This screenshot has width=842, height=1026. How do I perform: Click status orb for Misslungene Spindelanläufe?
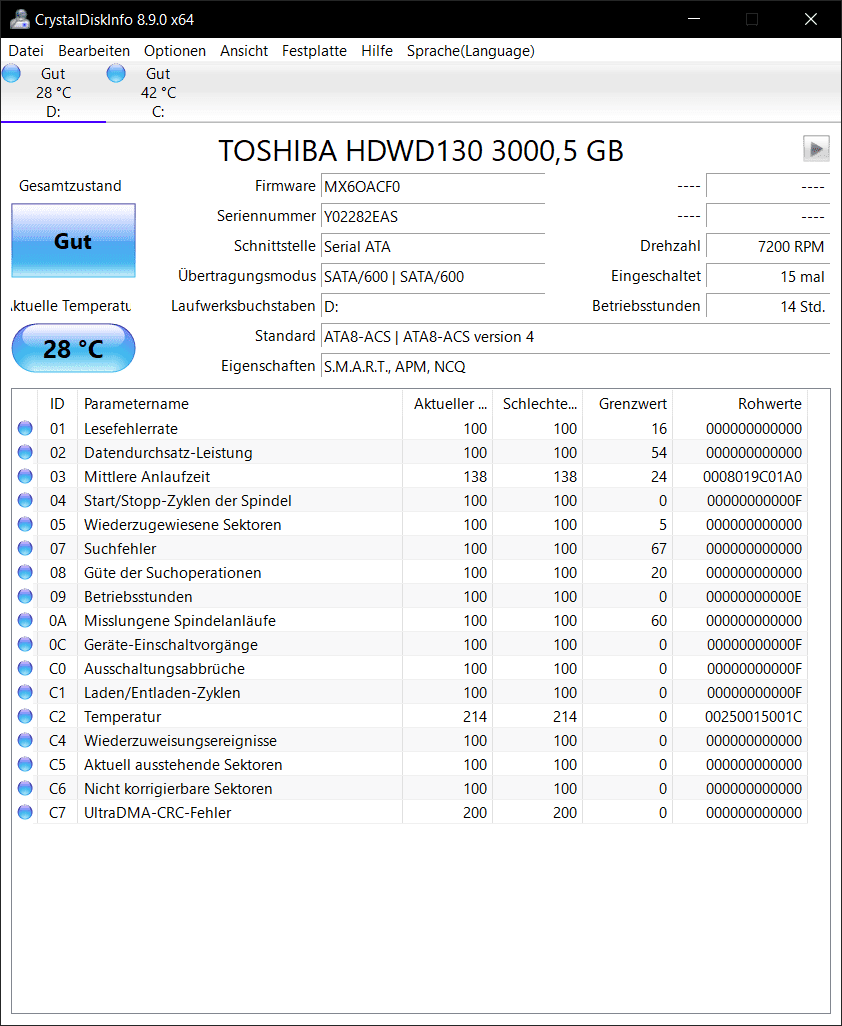[25, 620]
